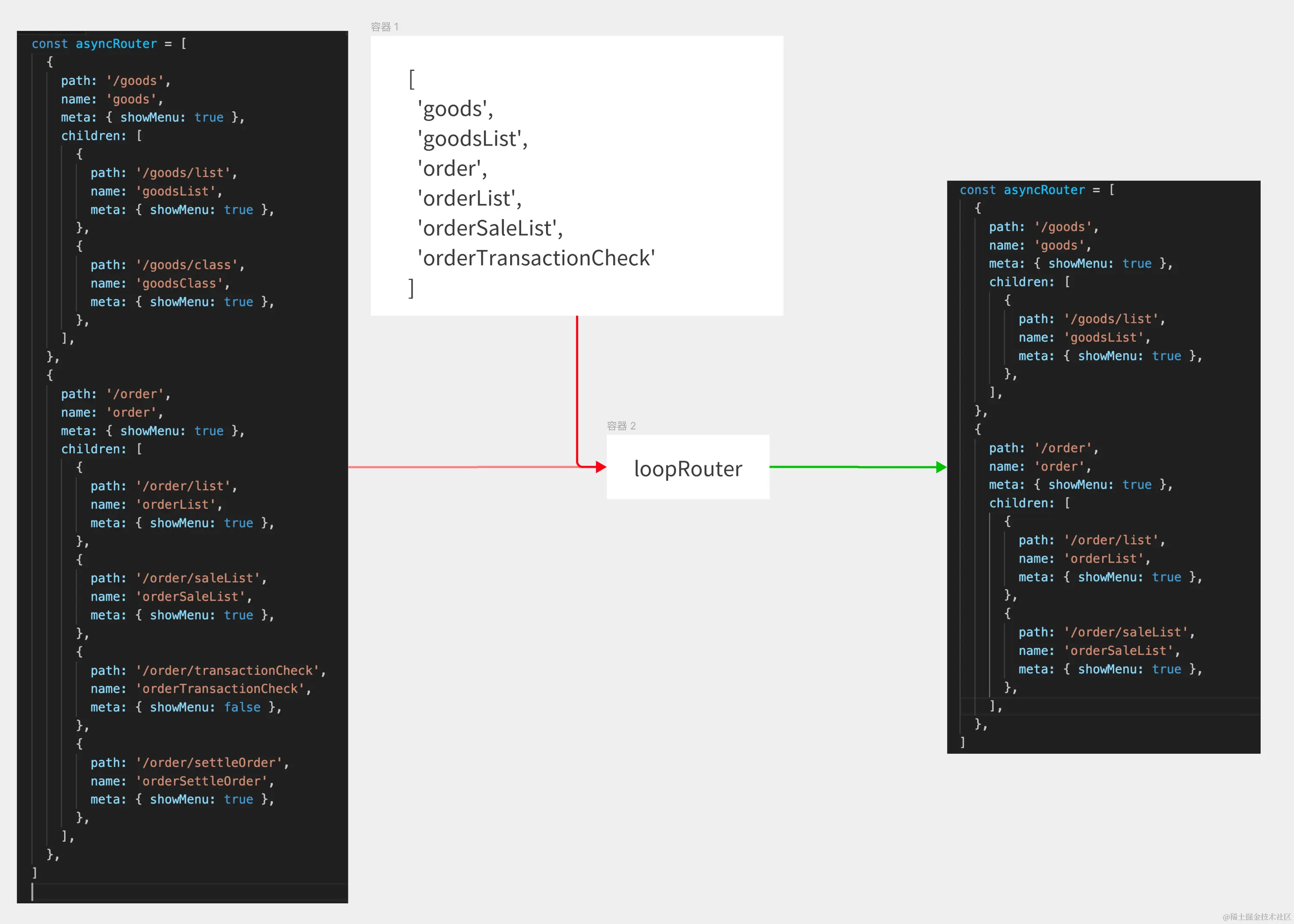This screenshot has height=924, width=1294.
Task: Click the 容器 1 label
Action: pyautogui.click(x=385, y=27)
